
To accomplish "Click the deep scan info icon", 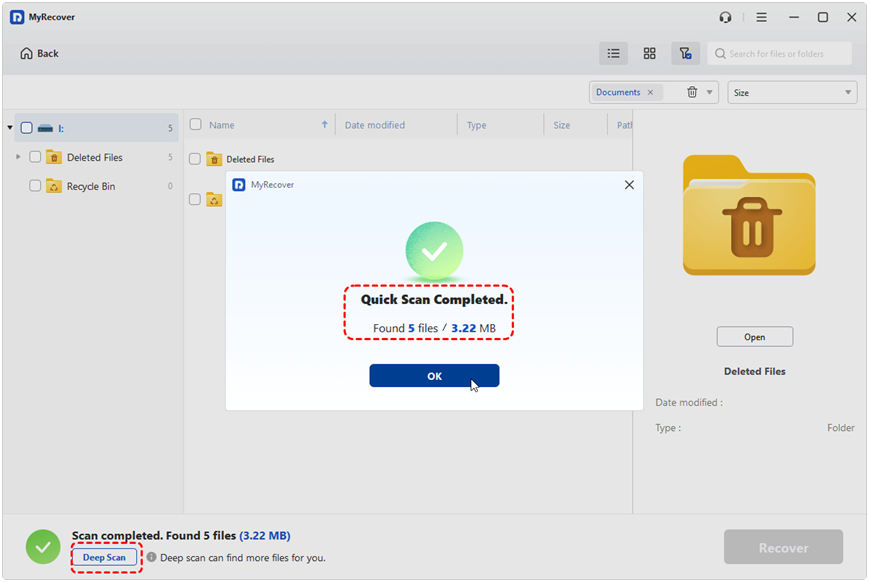I will coord(151,557).
